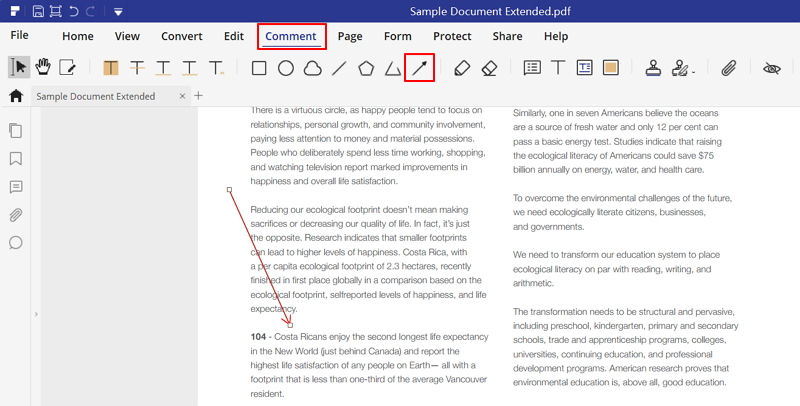Select the Area Highlight tool
This screenshot has height=406, width=800.
point(611,67)
